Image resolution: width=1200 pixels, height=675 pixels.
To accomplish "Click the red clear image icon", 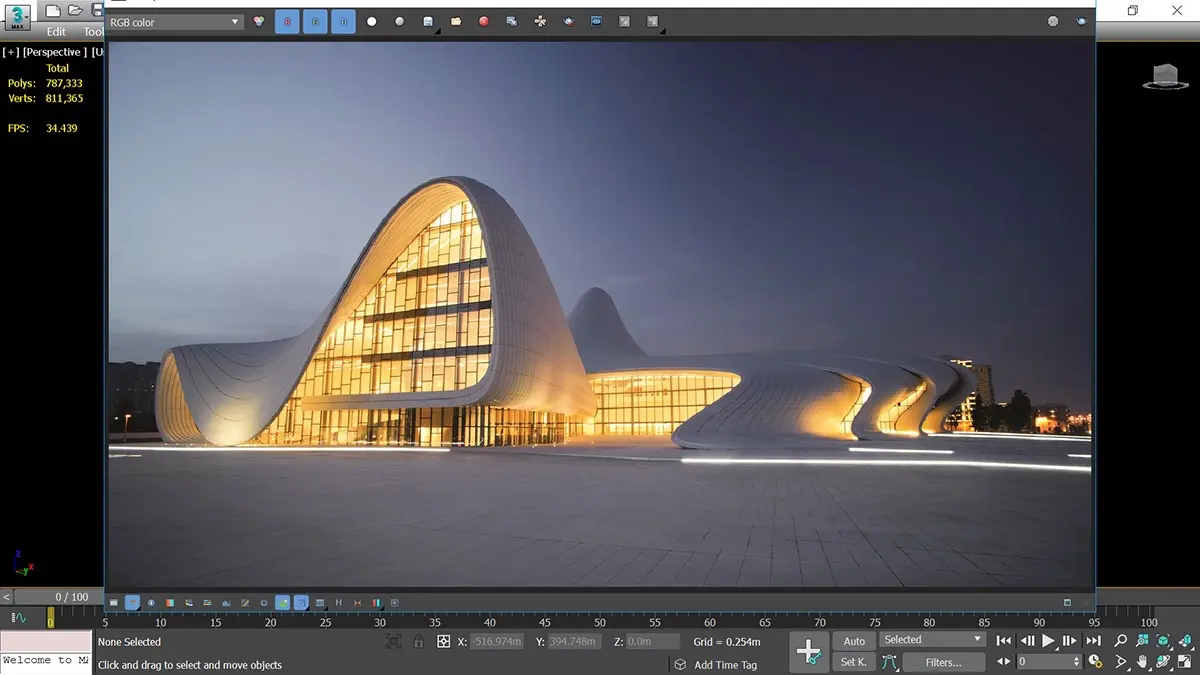I will point(484,21).
